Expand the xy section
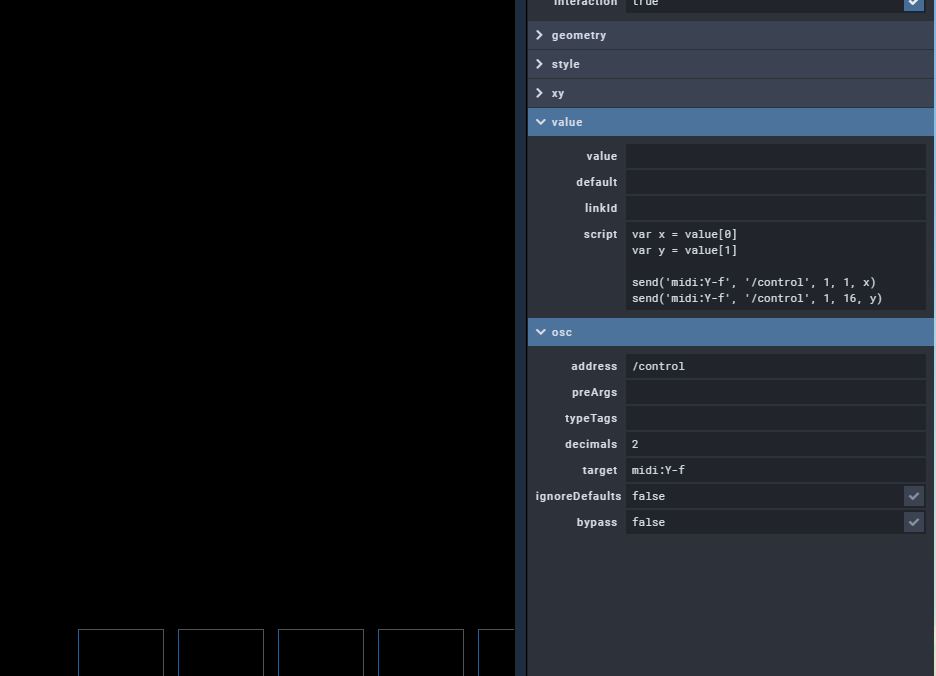The height and width of the screenshot is (676, 936). [731, 93]
